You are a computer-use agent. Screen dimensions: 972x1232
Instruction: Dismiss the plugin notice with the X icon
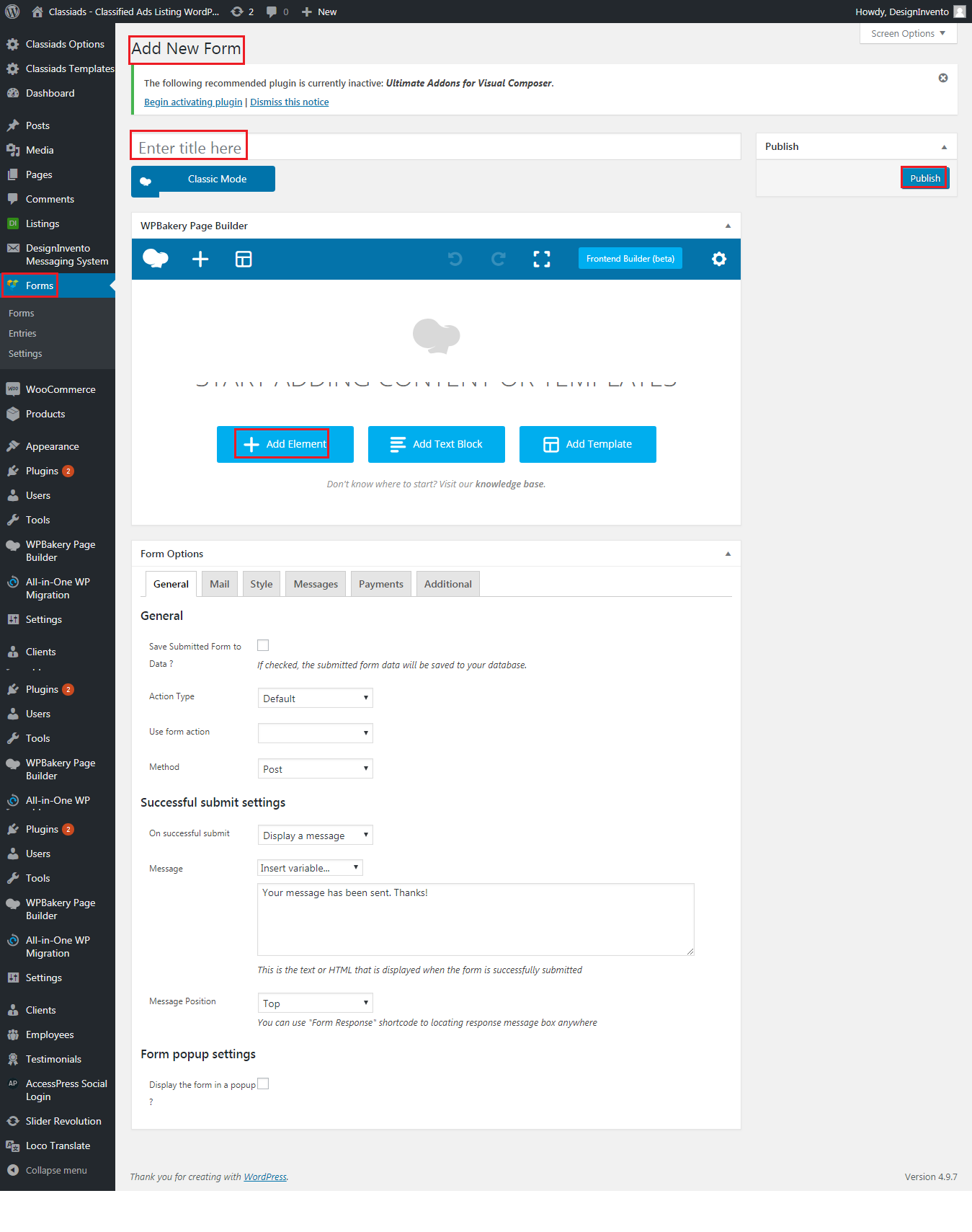pos(943,78)
